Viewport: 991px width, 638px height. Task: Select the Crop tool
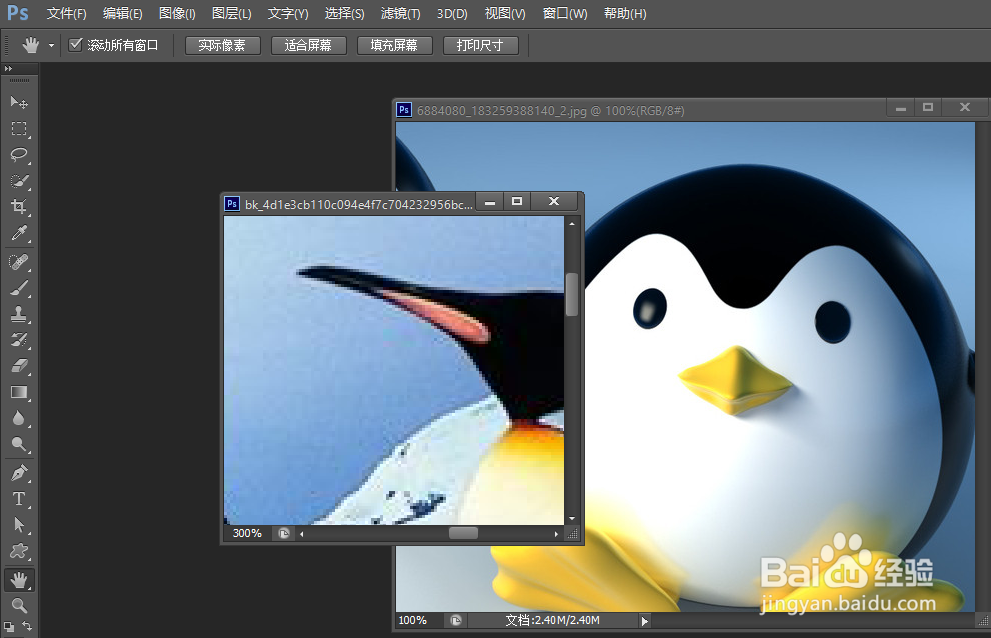(19, 207)
